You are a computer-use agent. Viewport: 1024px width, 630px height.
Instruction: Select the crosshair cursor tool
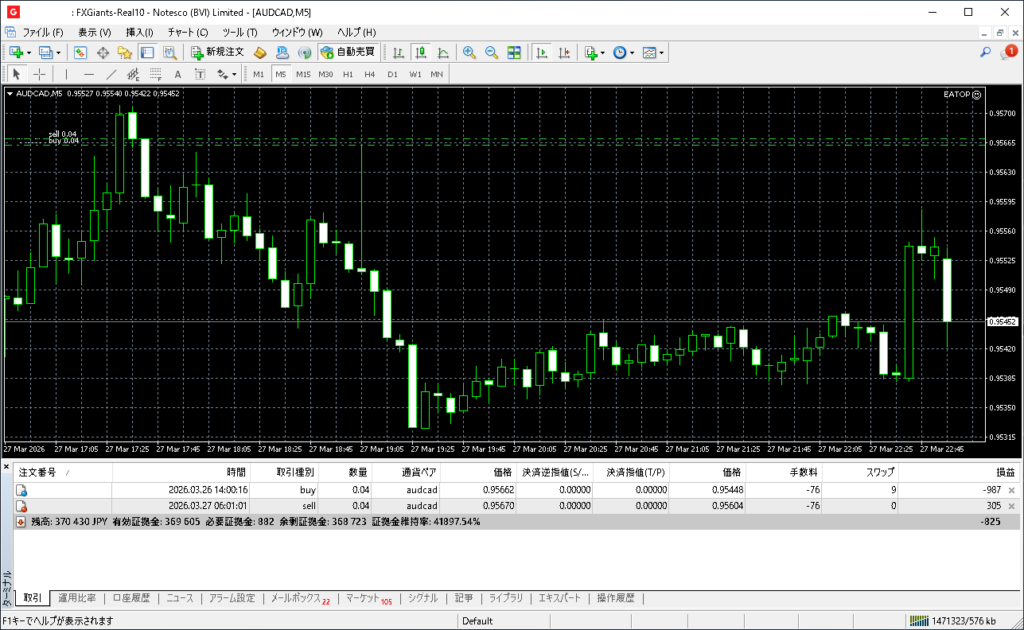point(39,74)
